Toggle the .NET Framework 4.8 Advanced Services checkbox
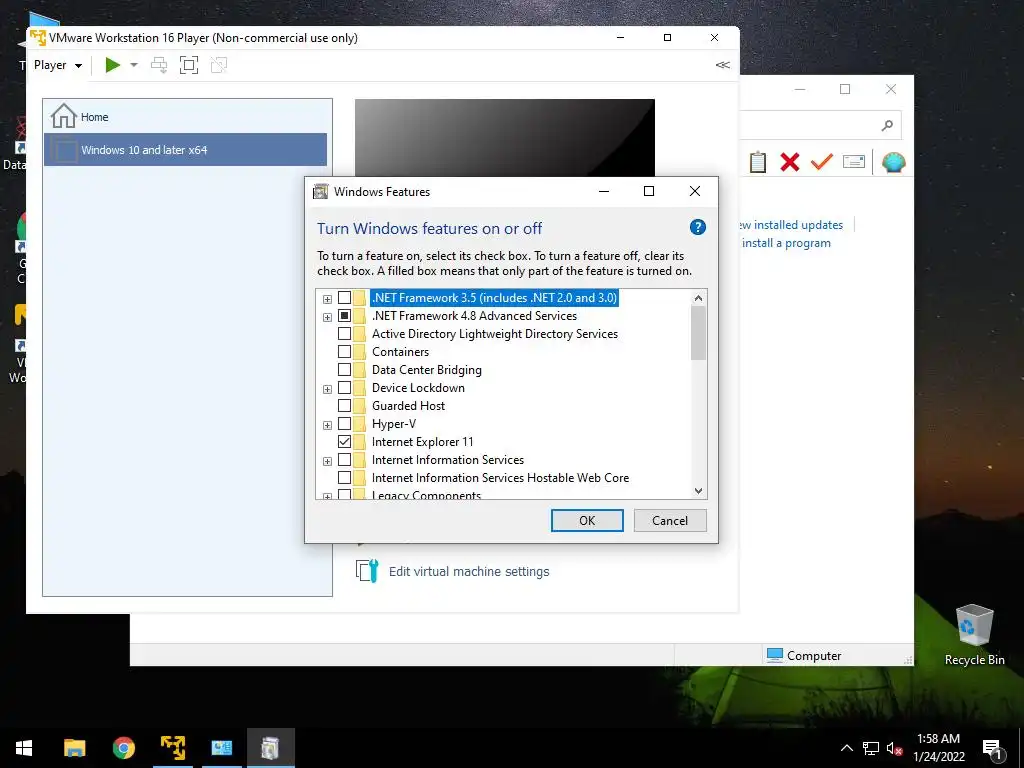 click(344, 315)
